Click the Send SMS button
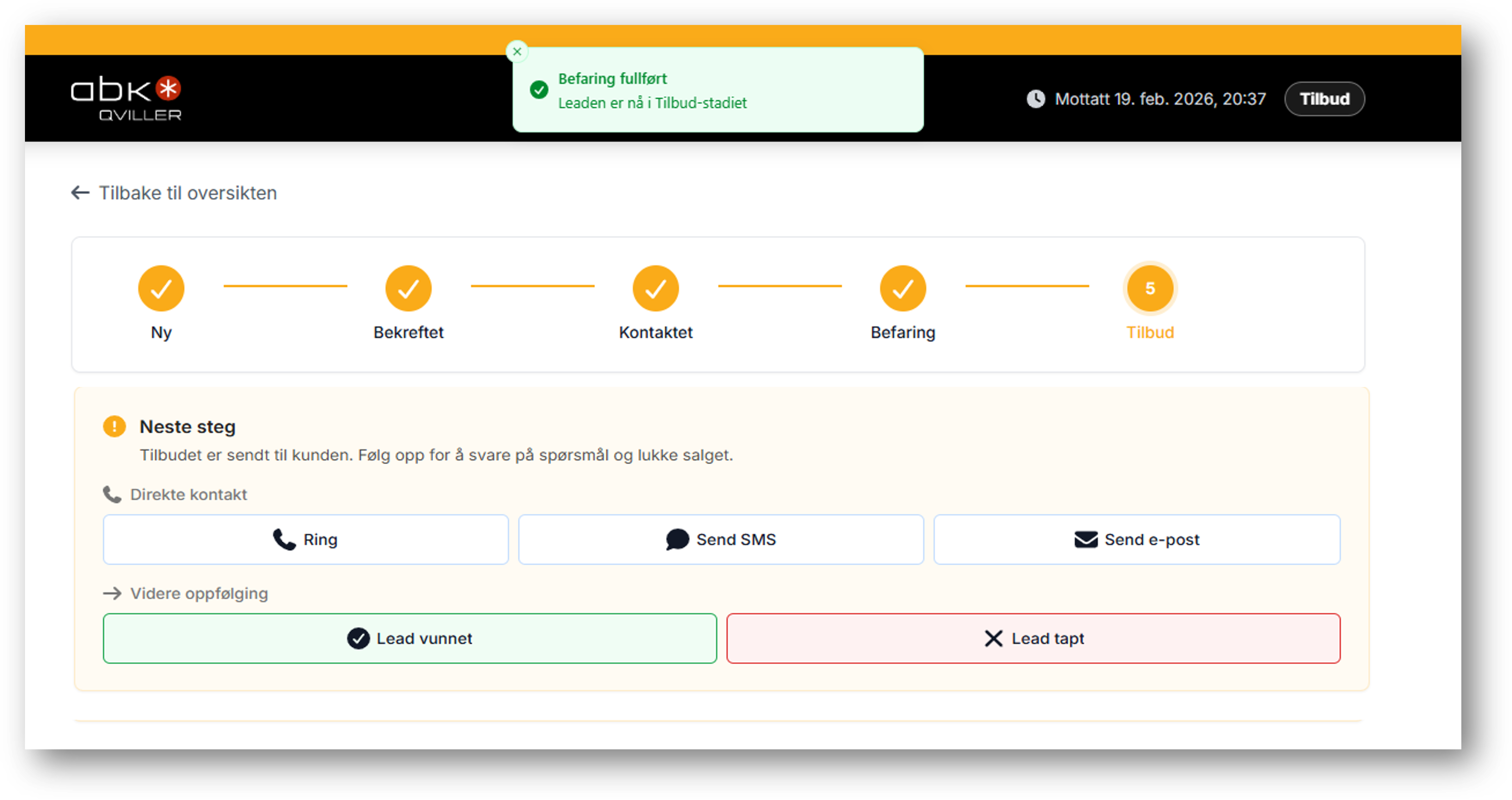Image resolution: width=1512 pixels, height=800 pixels. (x=720, y=539)
